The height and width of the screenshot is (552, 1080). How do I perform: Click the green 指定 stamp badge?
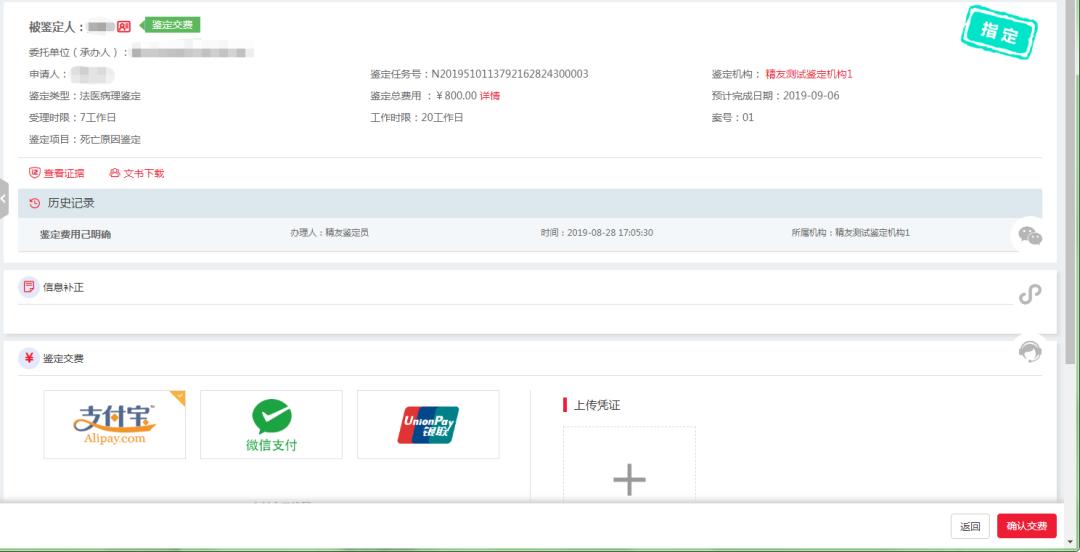(998, 33)
